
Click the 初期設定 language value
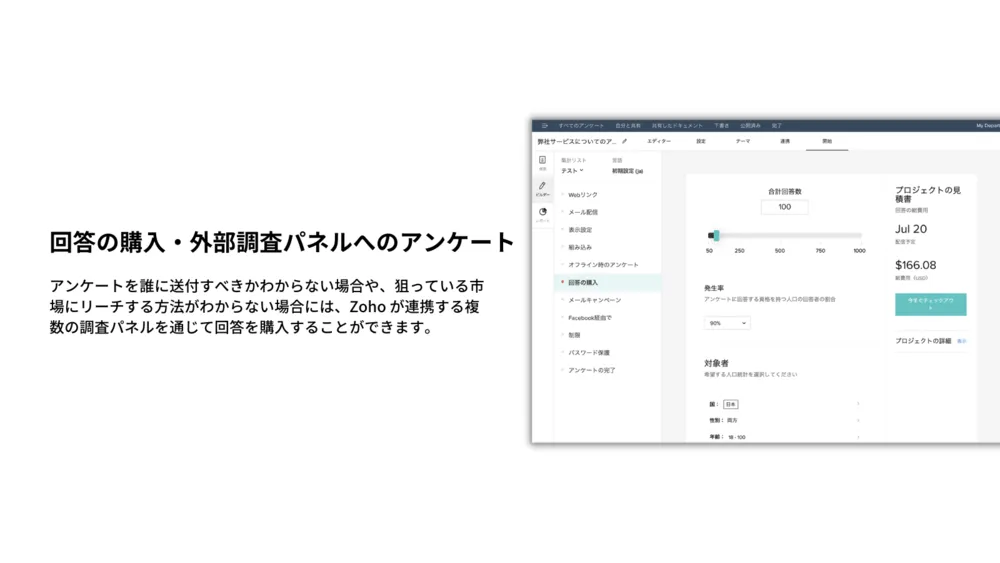point(628,171)
